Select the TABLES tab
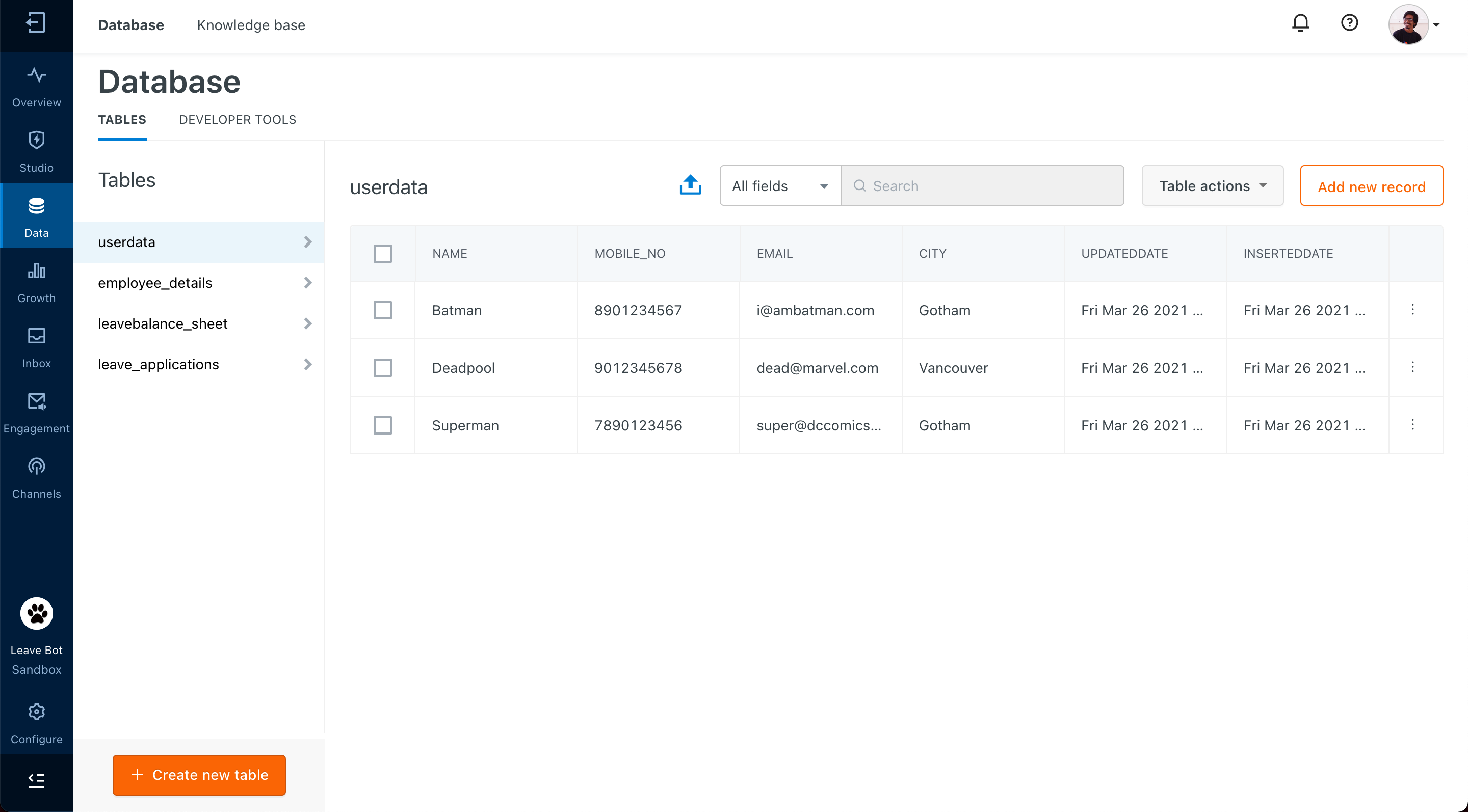This screenshot has width=1468, height=812. click(x=122, y=120)
